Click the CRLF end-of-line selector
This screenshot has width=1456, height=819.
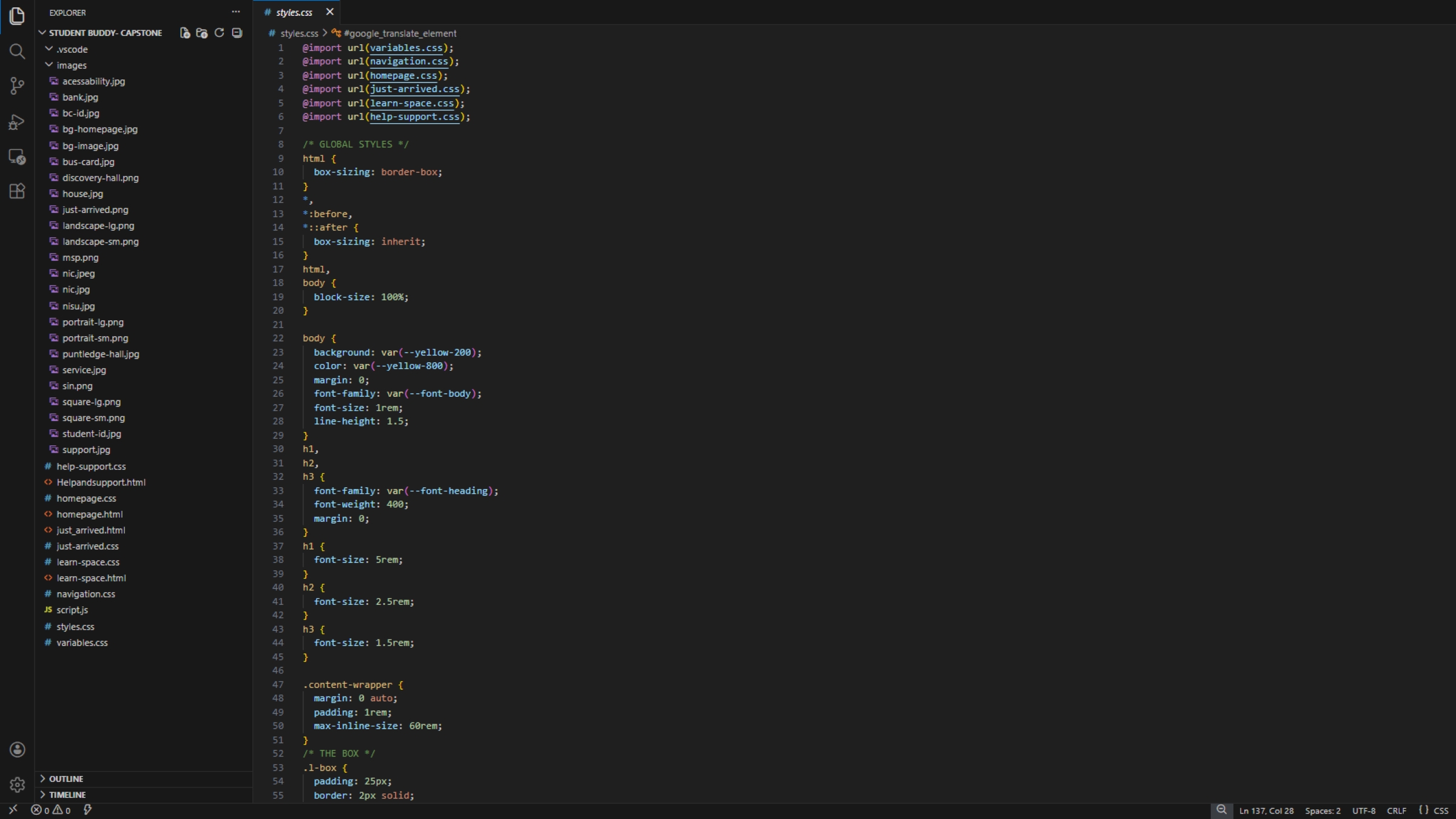point(1396,811)
